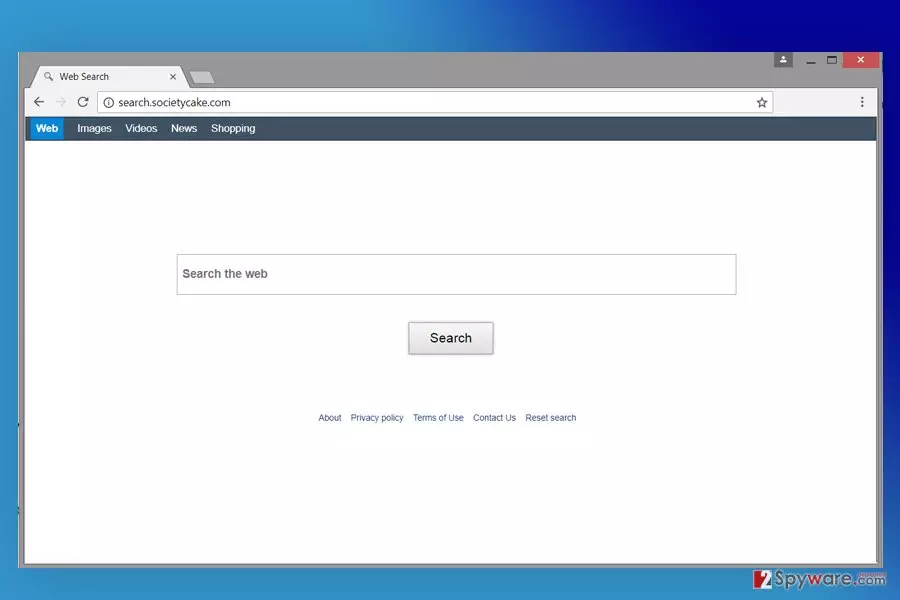This screenshot has width=900, height=600.
Task: Open the Chrome three-dot menu
Action: 862,102
